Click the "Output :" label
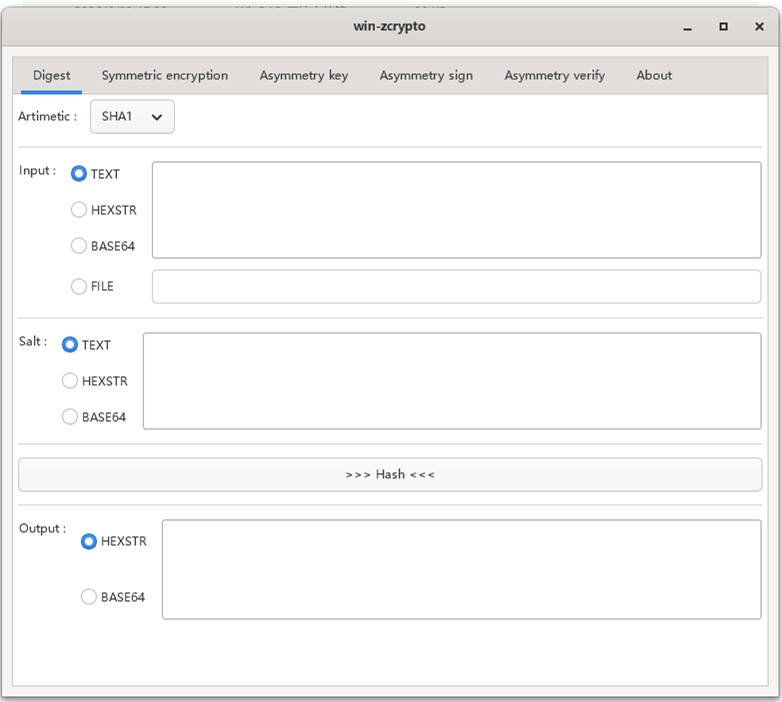 point(42,528)
